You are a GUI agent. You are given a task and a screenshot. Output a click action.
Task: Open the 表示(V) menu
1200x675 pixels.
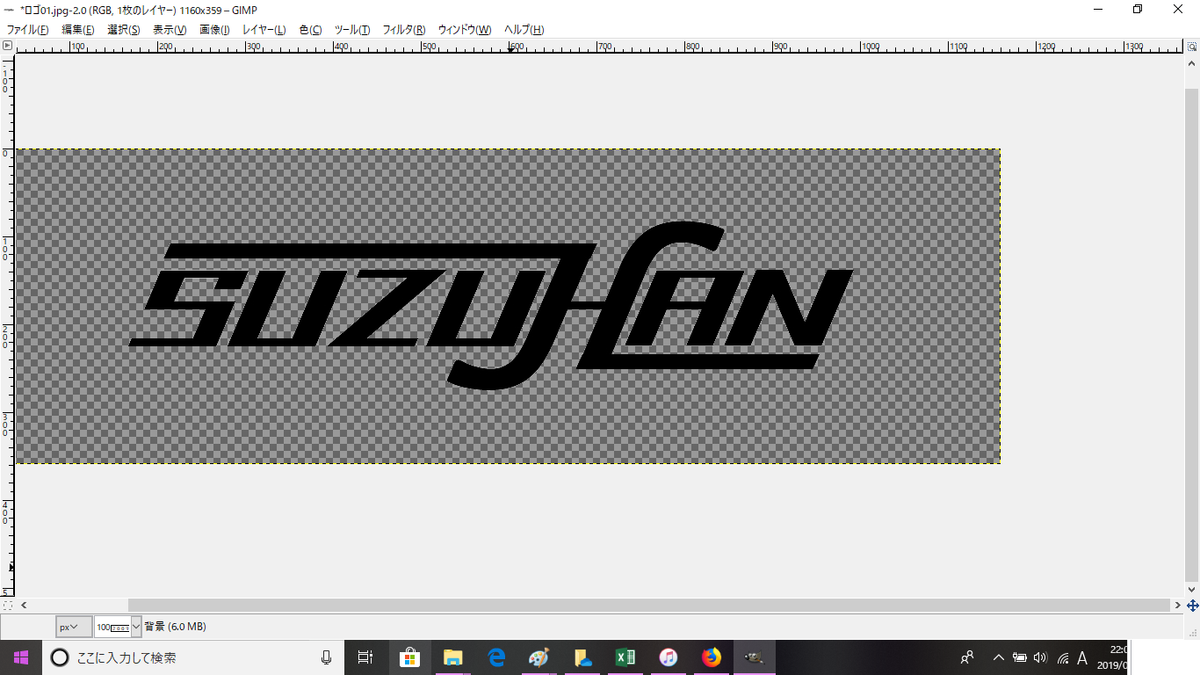click(x=169, y=30)
